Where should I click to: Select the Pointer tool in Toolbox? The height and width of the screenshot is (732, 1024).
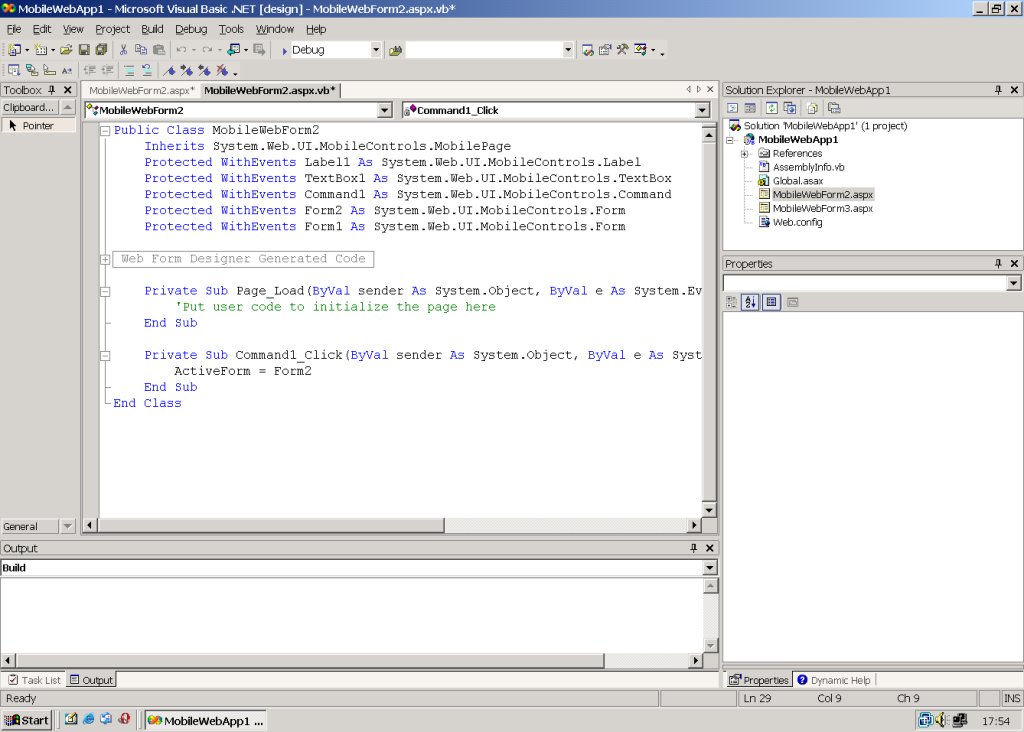(39, 125)
